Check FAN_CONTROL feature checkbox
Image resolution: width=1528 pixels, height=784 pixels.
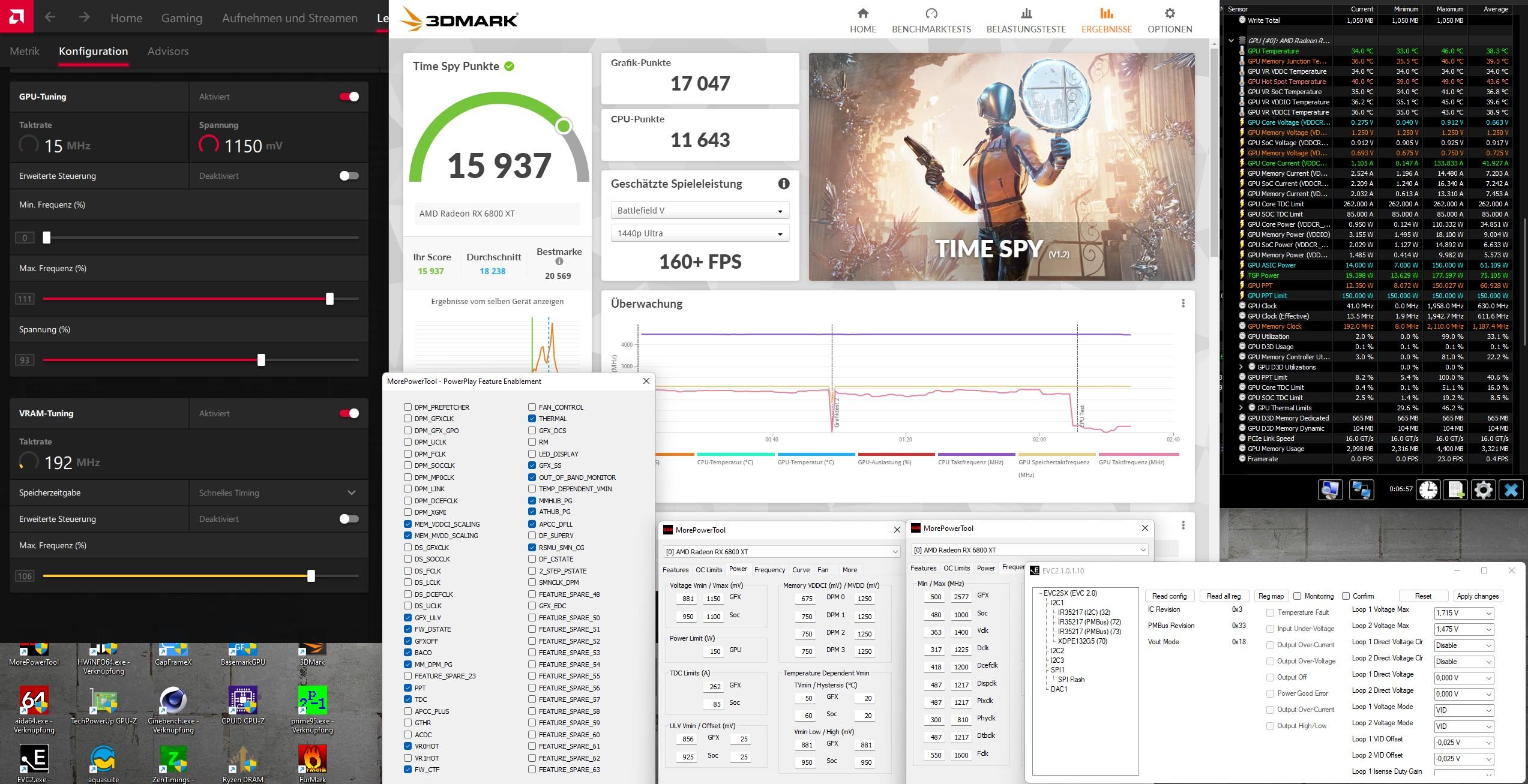pyautogui.click(x=532, y=407)
